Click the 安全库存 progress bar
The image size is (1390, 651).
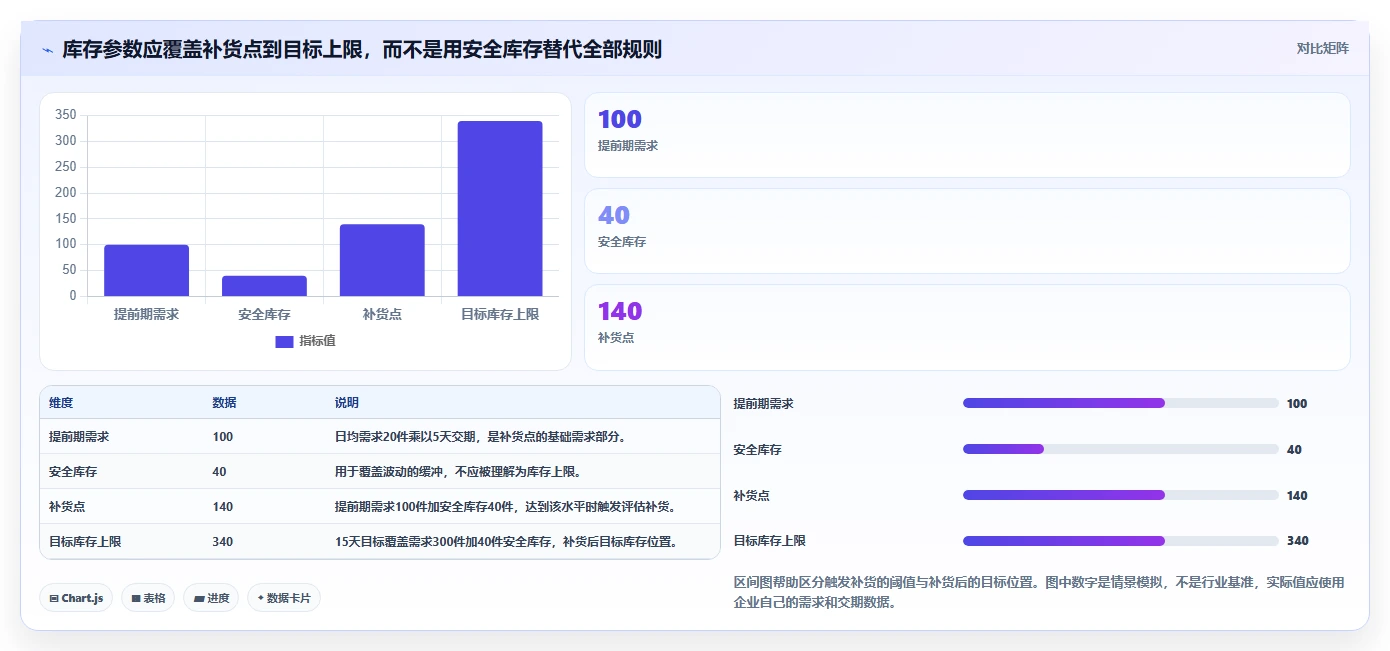[x=1120, y=449]
